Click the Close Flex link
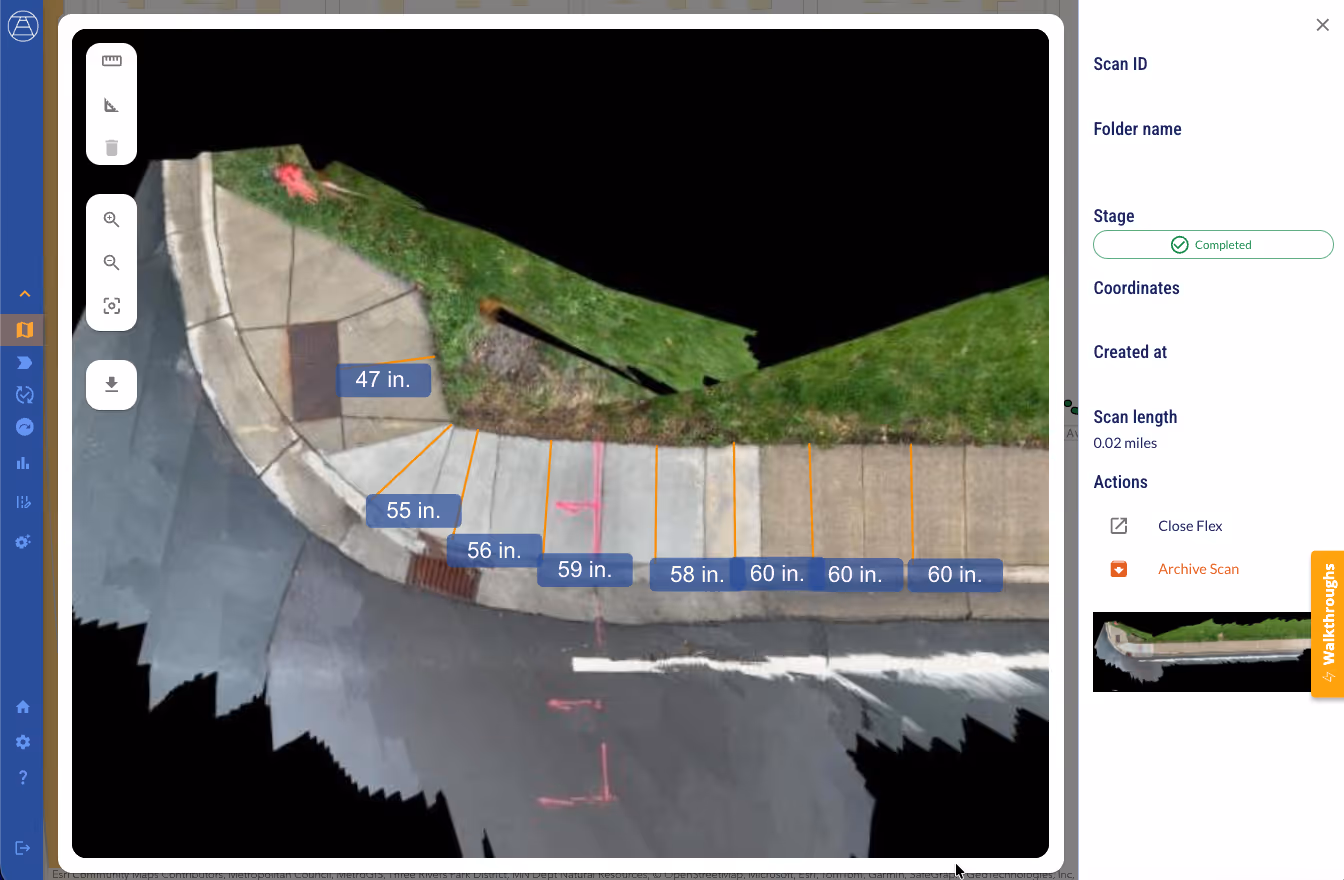Screen dimensions: 1344x880 tap(1190, 526)
